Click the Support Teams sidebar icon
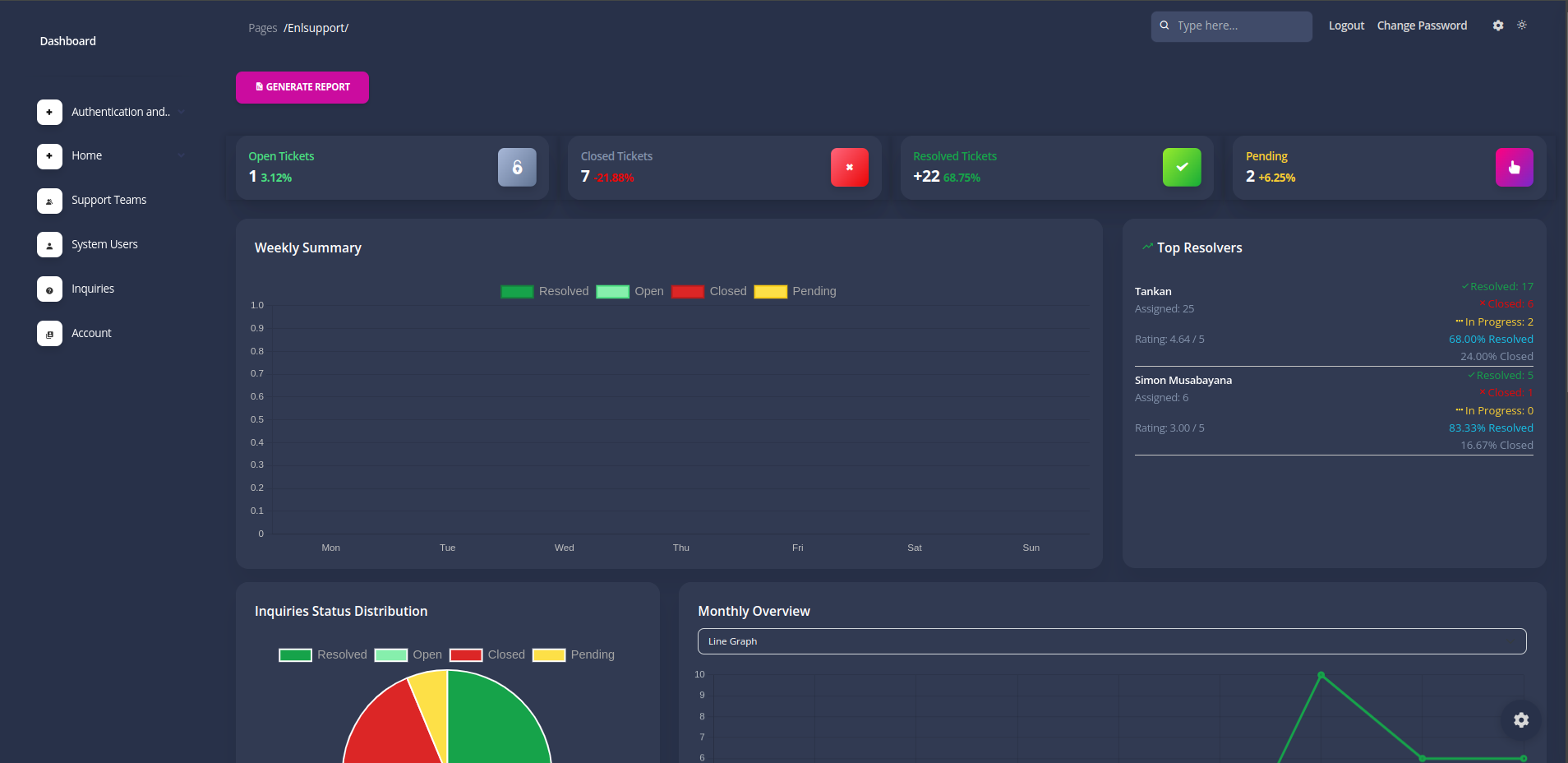The height and width of the screenshot is (763, 1568). (49, 201)
